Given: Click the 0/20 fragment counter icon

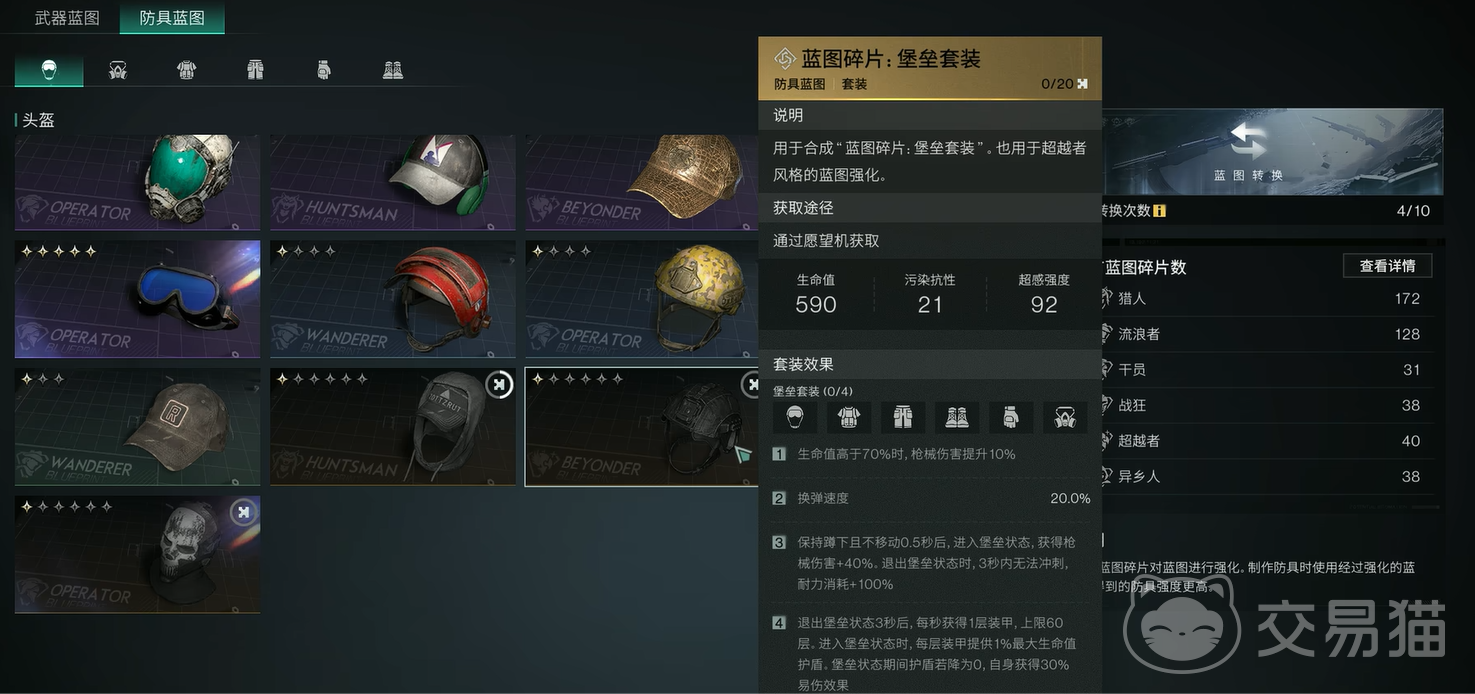Looking at the screenshot, I should [x=1082, y=84].
